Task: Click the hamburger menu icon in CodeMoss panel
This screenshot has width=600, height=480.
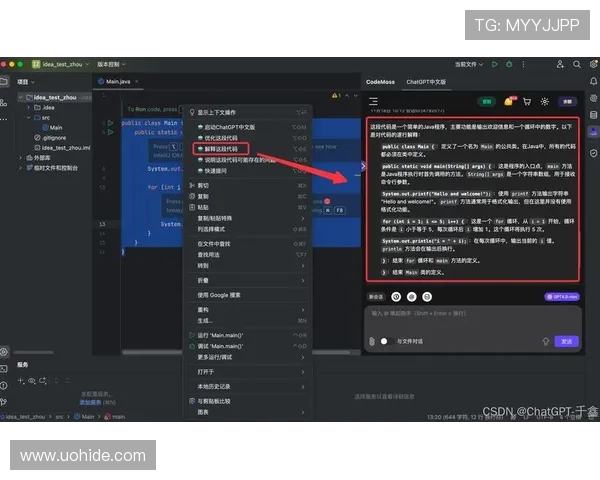Action: tap(374, 101)
